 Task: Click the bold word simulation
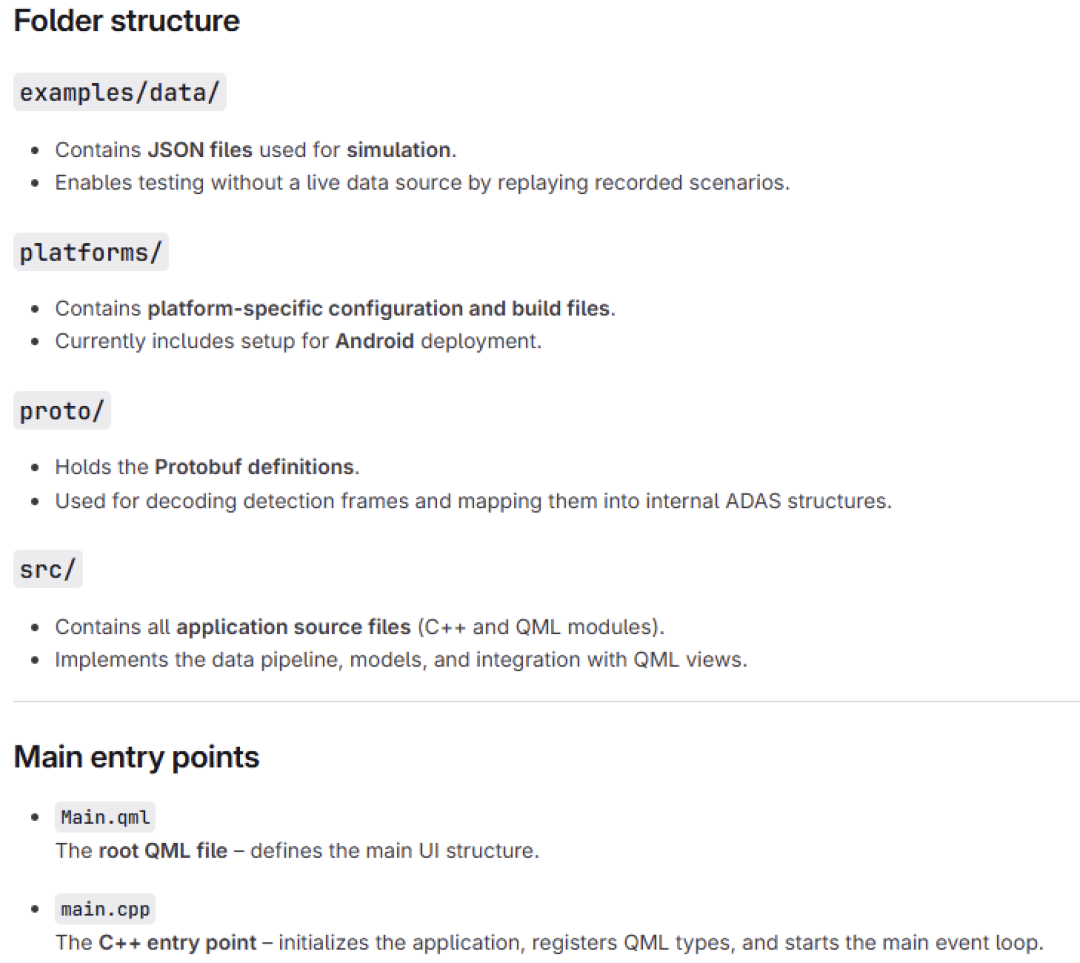click(x=399, y=149)
